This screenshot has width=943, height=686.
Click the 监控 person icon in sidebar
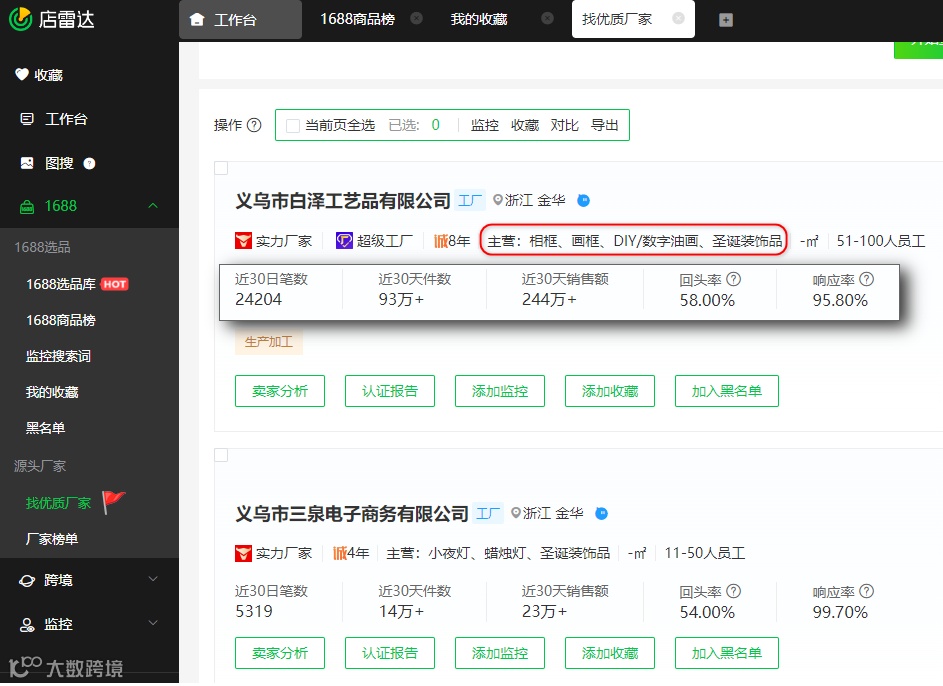27,625
